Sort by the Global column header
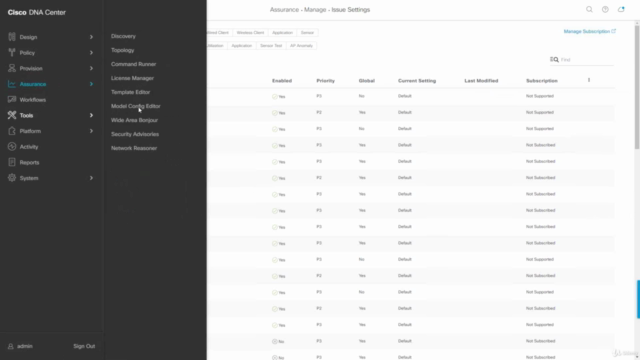This screenshot has height=360, width=640. 367,81
